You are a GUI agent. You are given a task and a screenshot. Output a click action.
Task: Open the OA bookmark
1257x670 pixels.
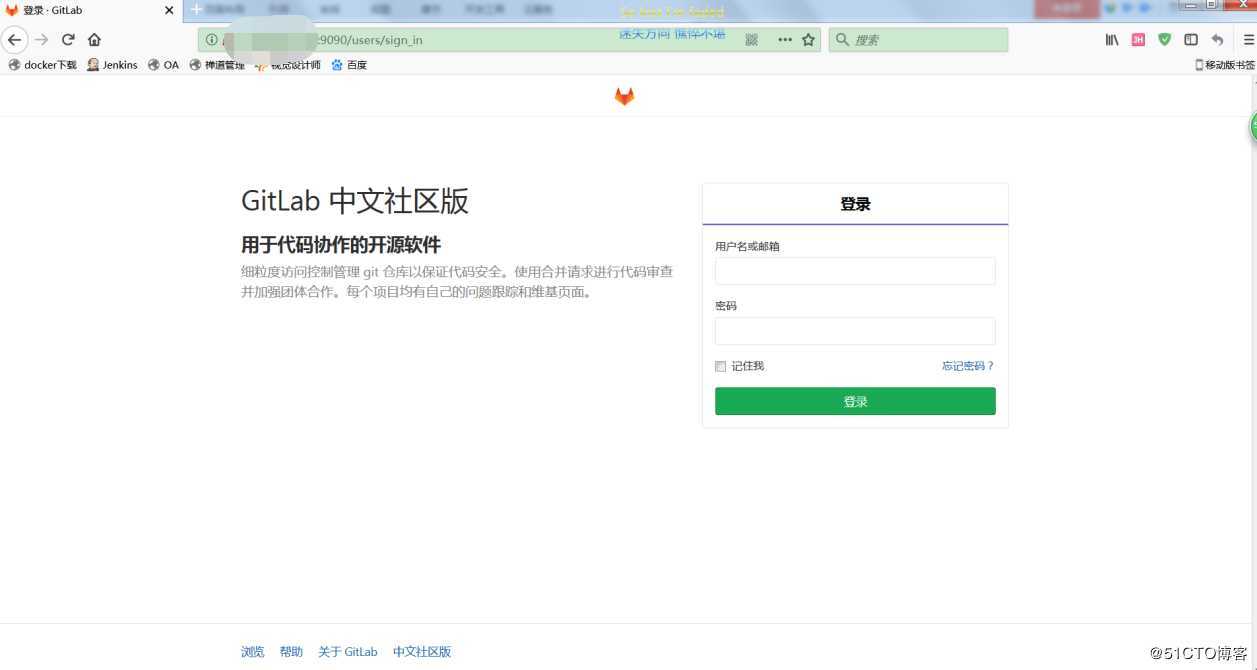pyautogui.click(x=163, y=65)
